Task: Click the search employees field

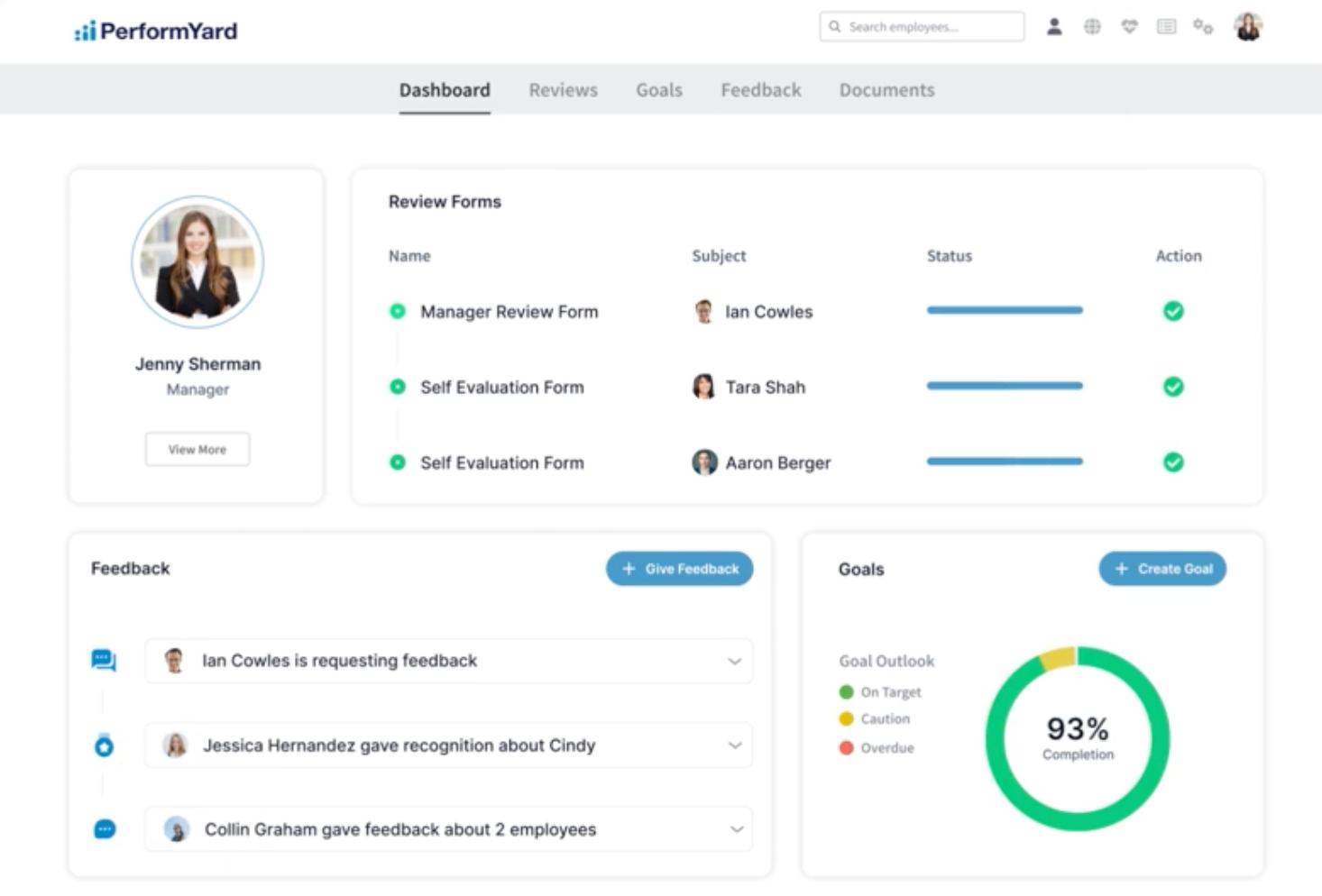Action: 921,26
